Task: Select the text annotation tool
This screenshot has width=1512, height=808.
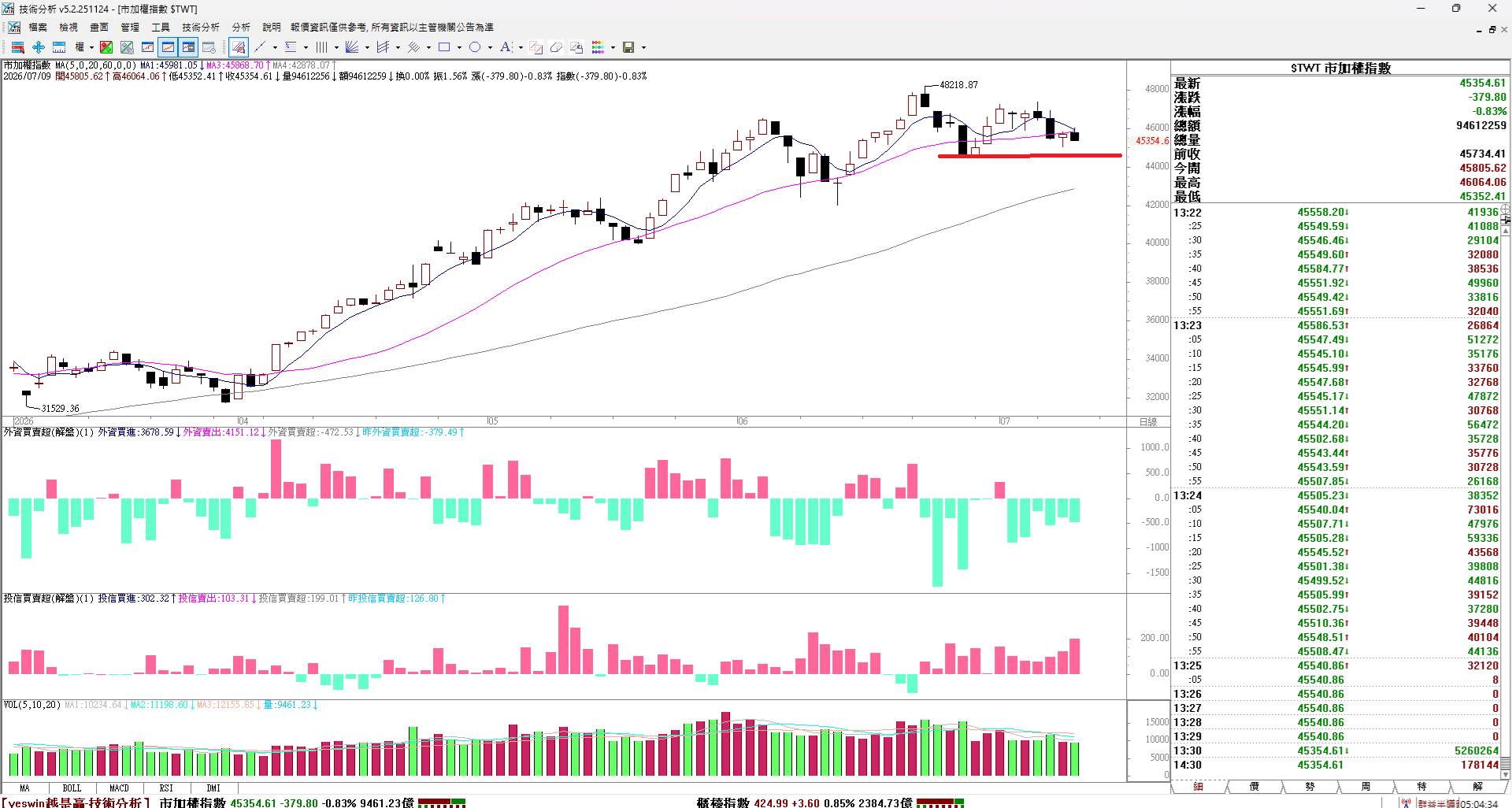Action: coord(506,47)
